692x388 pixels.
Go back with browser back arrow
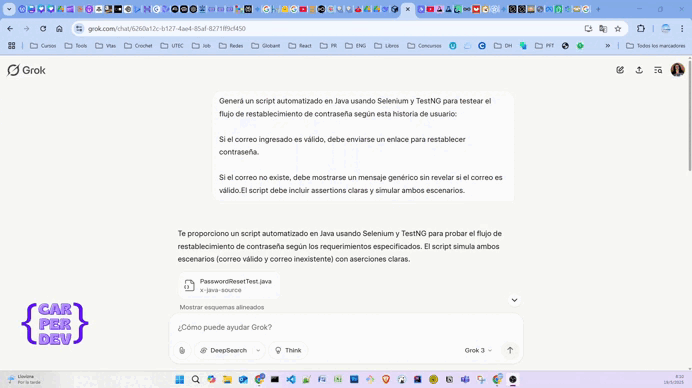[10, 29]
